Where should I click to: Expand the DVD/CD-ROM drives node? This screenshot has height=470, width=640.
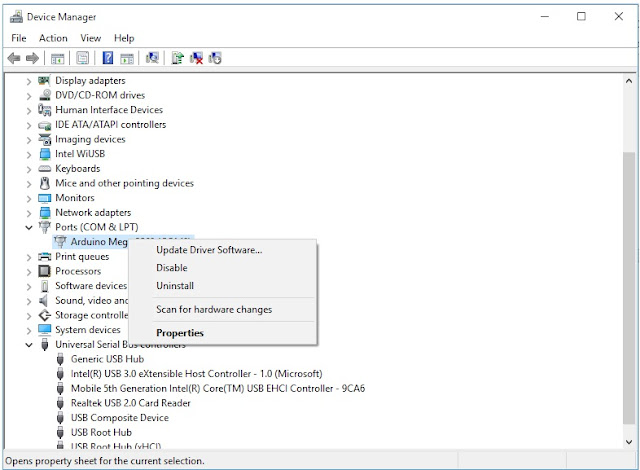pyautogui.click(x=29, y=96)
